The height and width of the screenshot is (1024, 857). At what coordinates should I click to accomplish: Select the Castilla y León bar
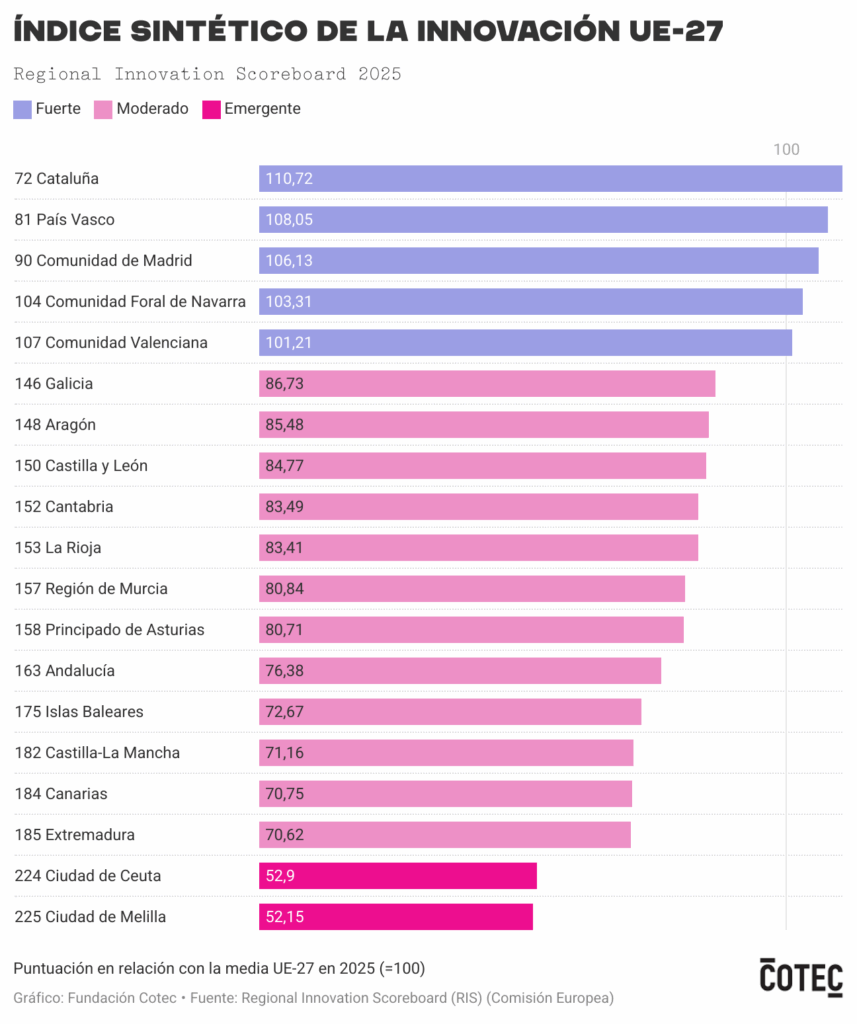(482, 466)
